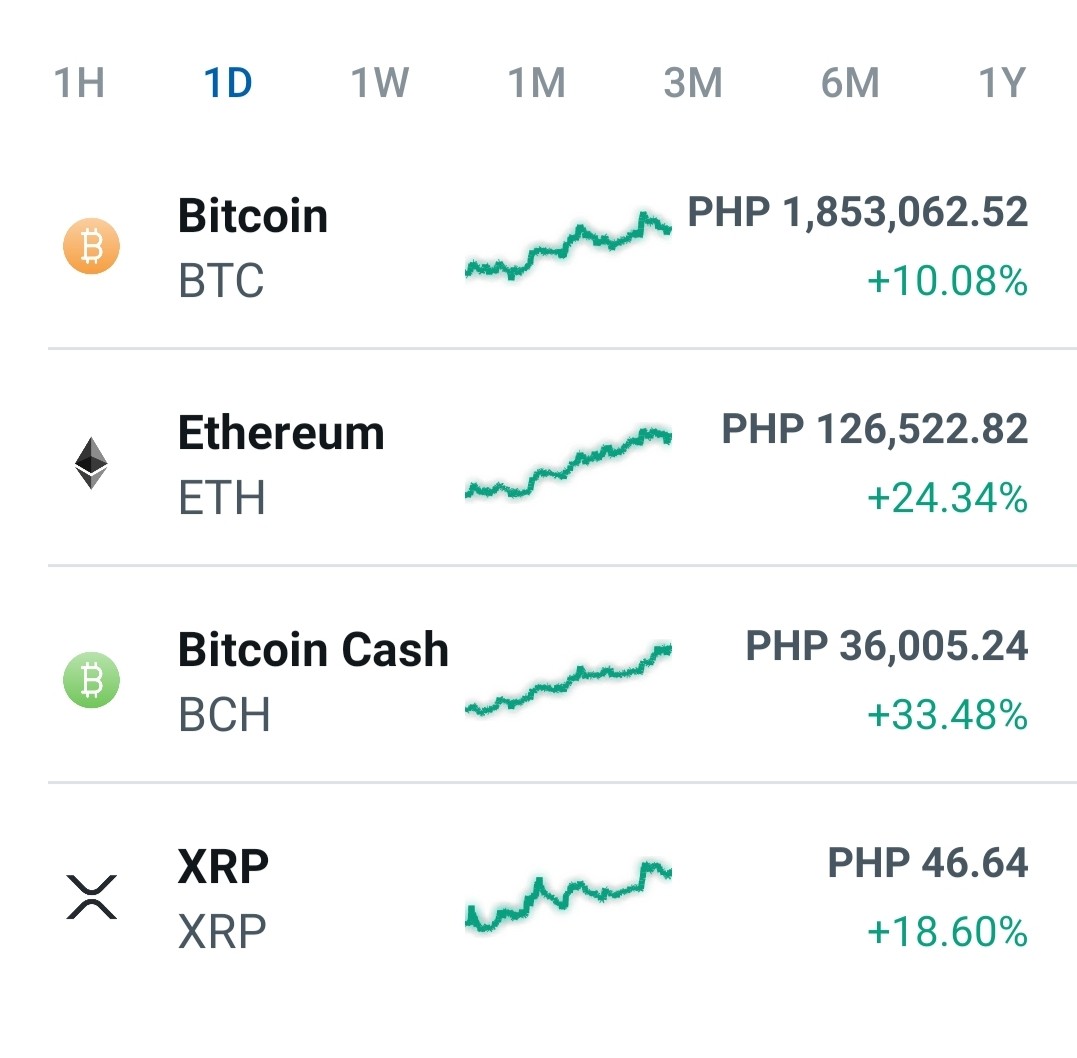This screenshot has width=1077, height=1058.
Task: Click the orange Bitcoin coin icon
Action: pyautogui.click(x=91, y=246)
